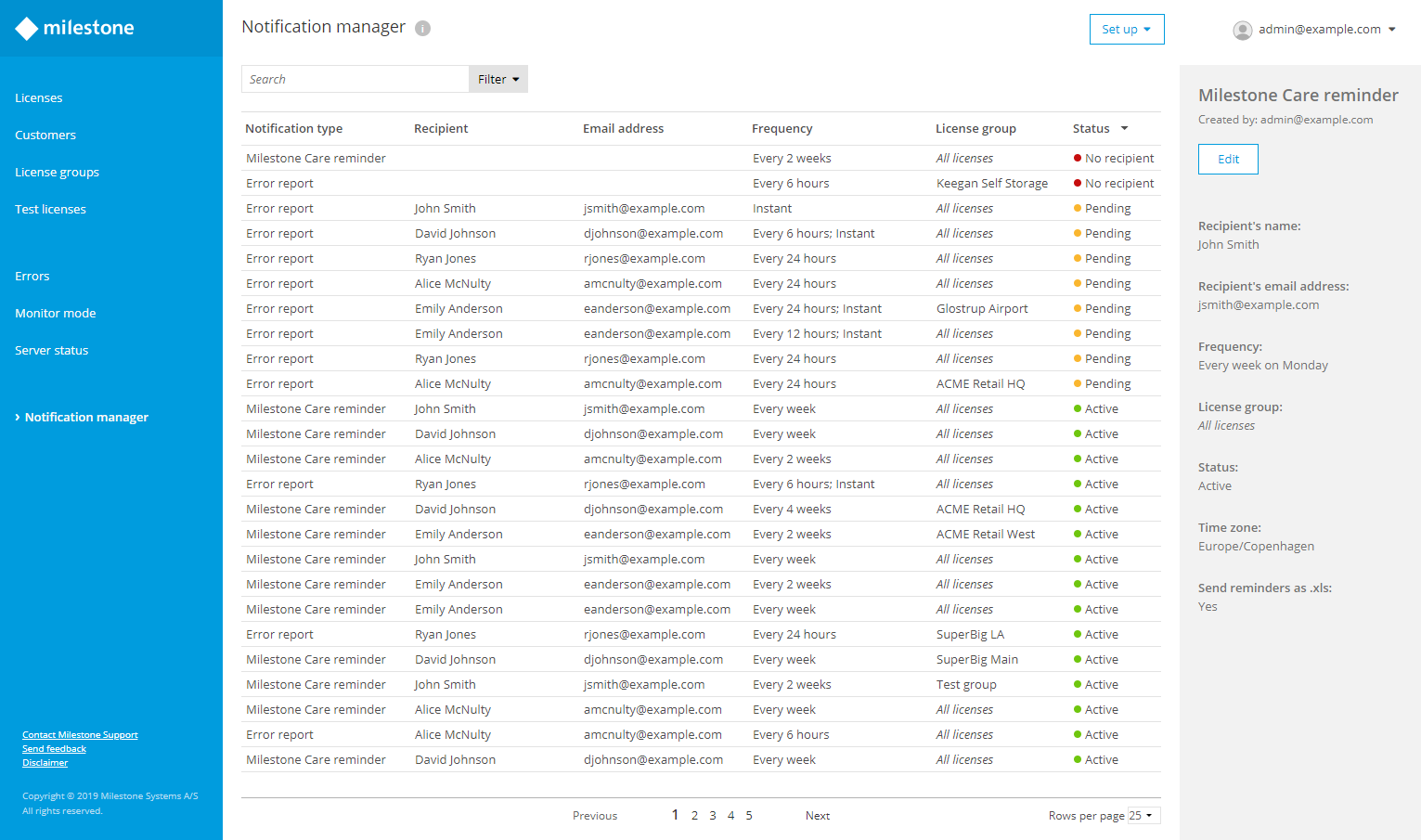Click the user avatar icon
This screenshot has height=840, width=1421.
[1242, 30]
